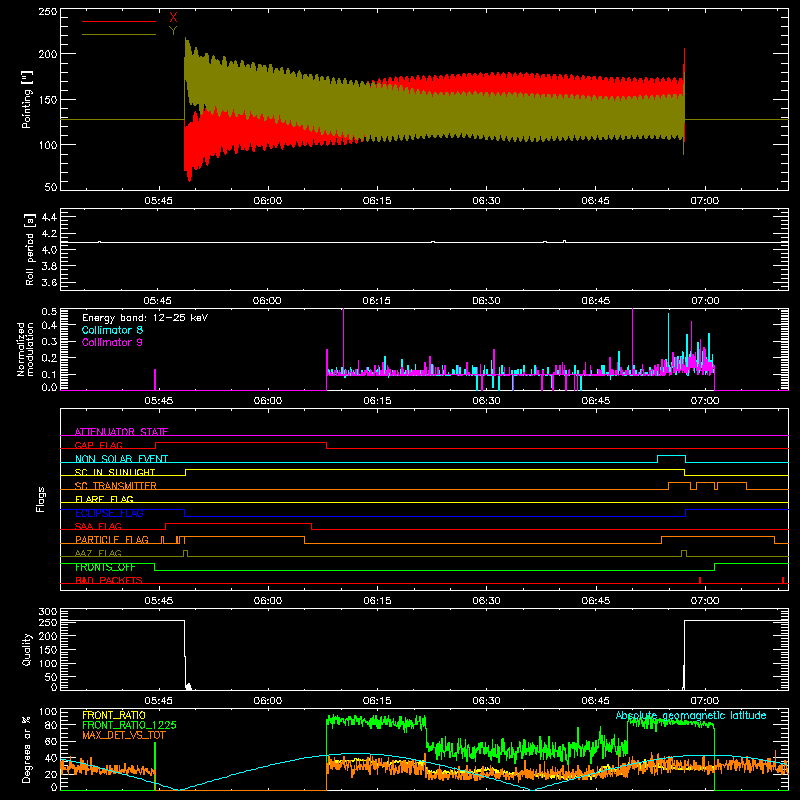The image size is (800, 800).
Task: Select the SAA_FLAG label
Action: (x=98, y=526)
